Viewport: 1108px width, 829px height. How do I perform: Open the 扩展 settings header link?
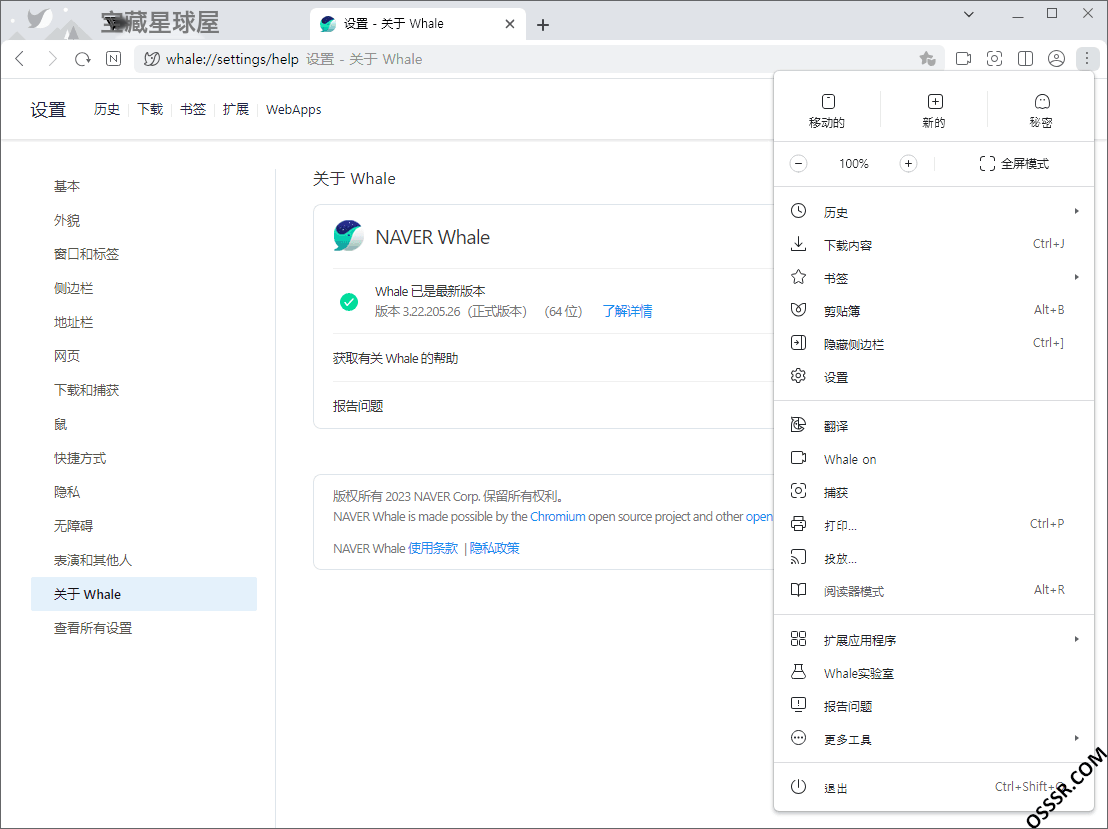coord(236,110)
